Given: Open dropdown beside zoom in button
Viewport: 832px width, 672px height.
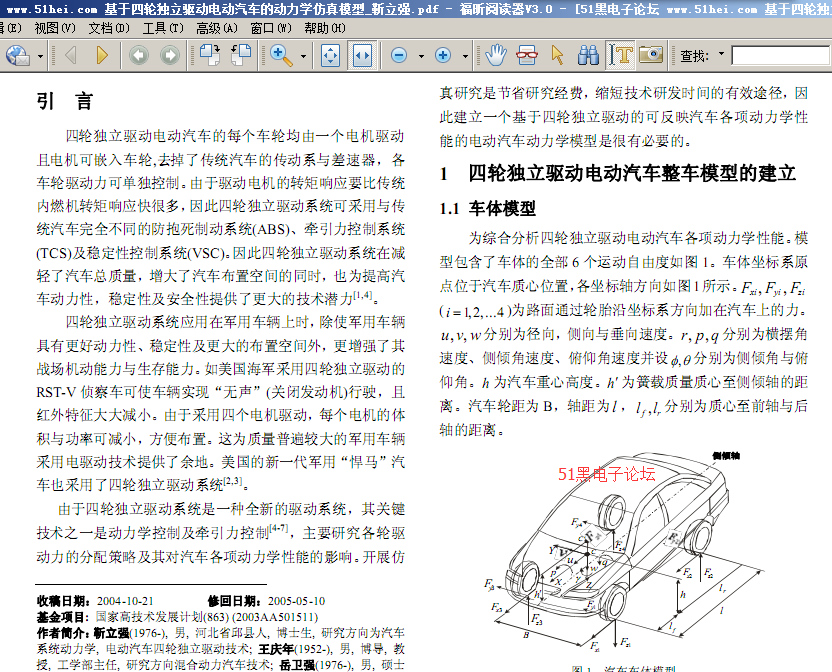Looking at the screenshot, I should 465,56.
